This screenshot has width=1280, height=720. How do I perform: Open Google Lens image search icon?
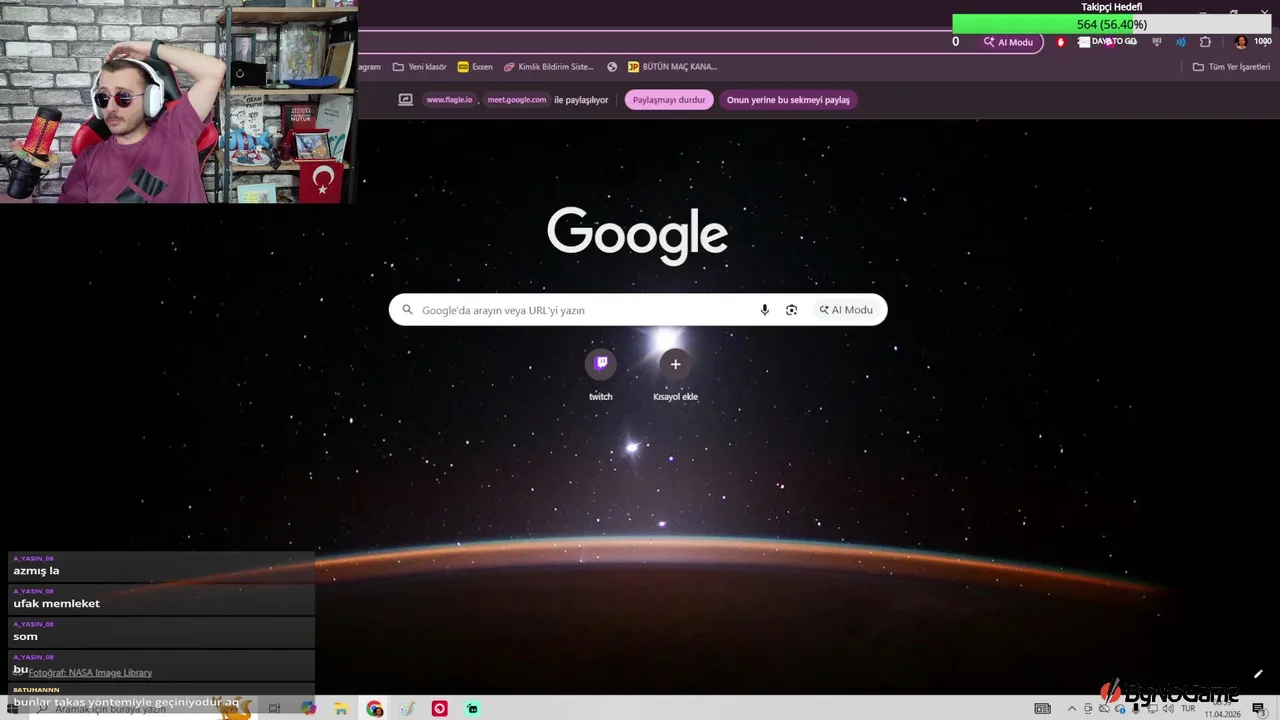[x=791, y=310]
